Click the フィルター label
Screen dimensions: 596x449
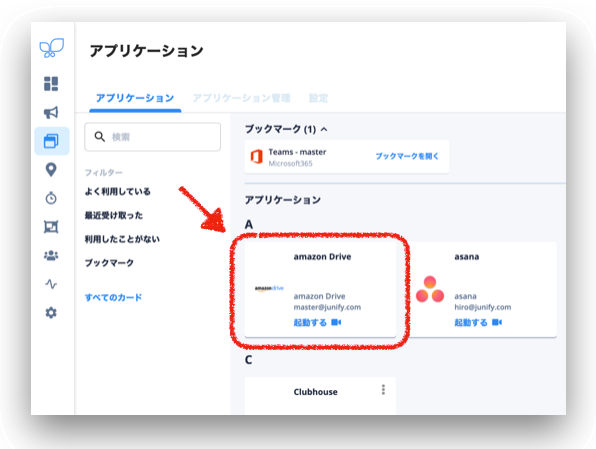click(x=103, y=173)
